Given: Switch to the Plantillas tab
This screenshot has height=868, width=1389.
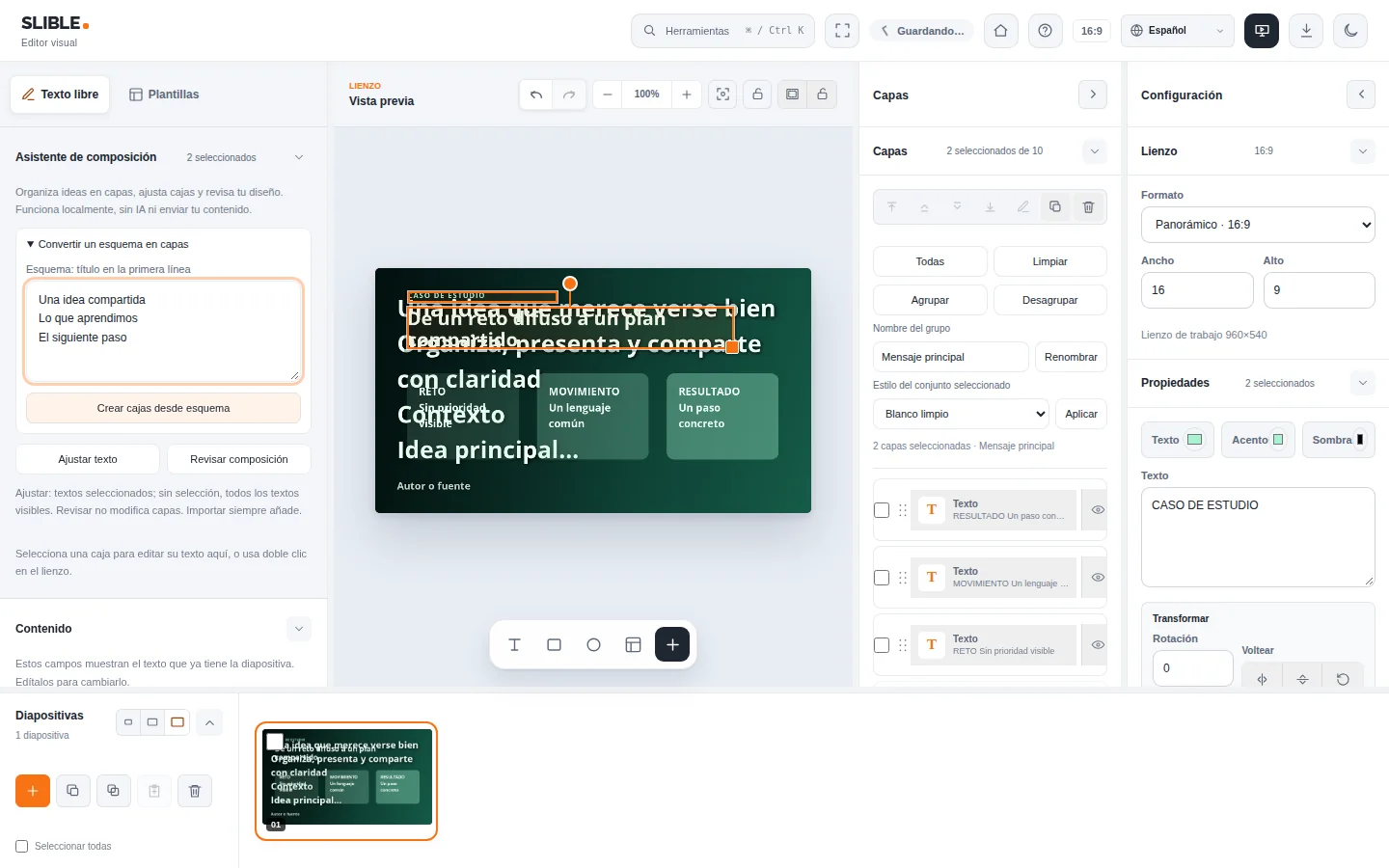Looking at the screenshot, I should pyautogui.click(x=164, y=95).
